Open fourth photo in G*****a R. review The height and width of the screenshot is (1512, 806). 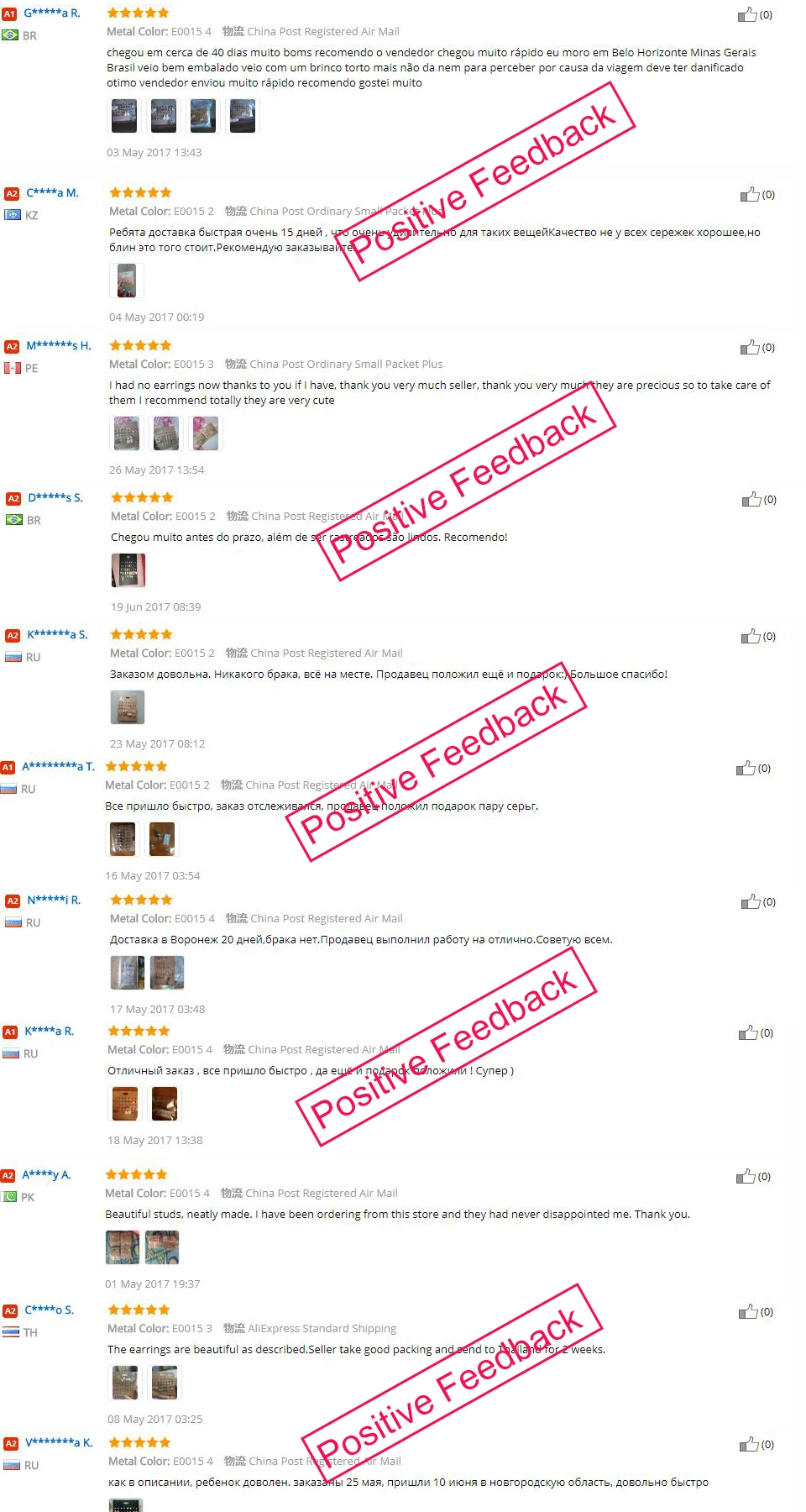point(243,116)
